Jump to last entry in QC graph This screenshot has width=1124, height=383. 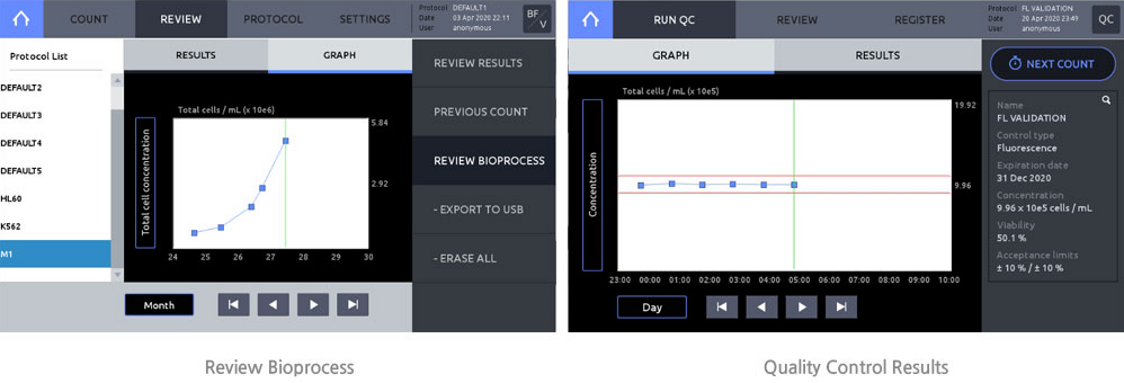pyautogui.click(x=841, y=307)
